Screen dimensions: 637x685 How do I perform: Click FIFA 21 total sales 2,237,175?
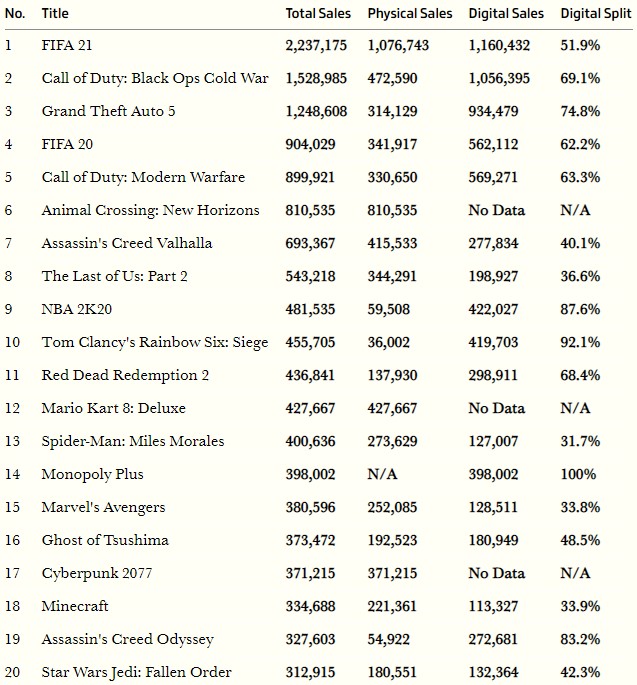[x=316, y=45]
